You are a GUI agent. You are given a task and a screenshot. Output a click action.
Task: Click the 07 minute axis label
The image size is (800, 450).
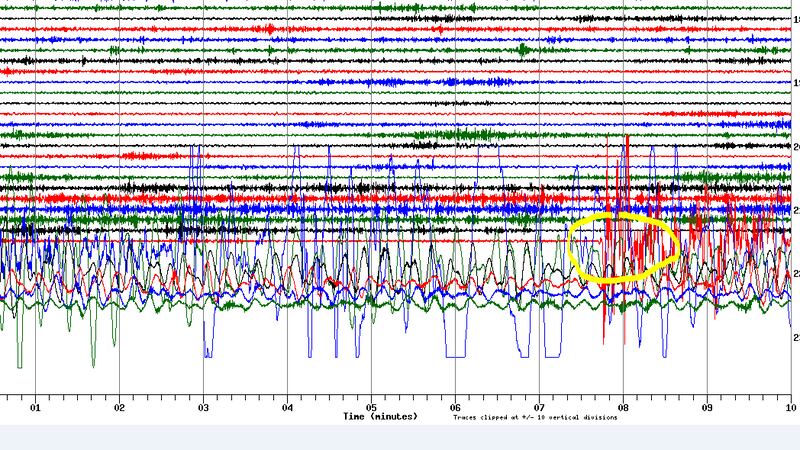[539, 407]
